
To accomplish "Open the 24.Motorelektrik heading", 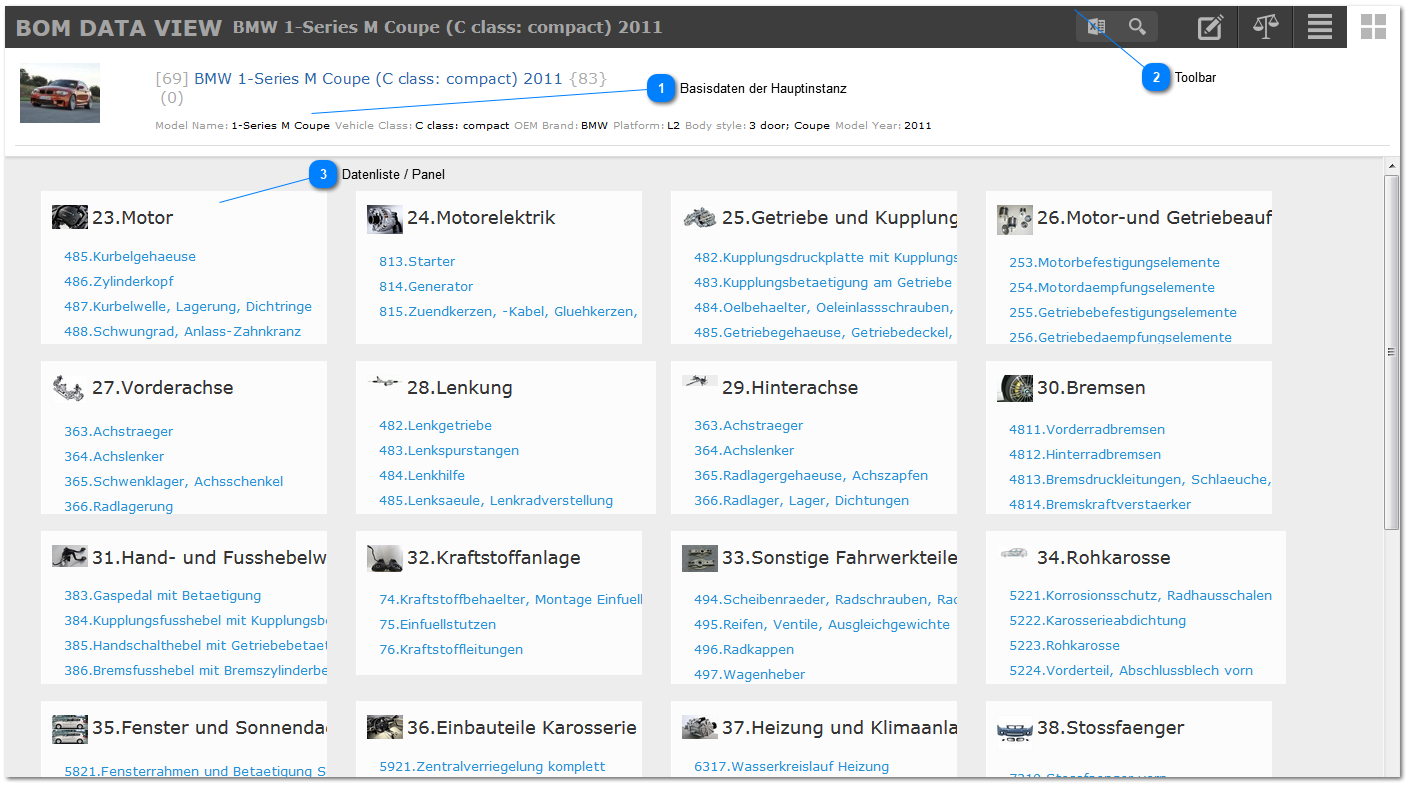I will coord(481,218).
